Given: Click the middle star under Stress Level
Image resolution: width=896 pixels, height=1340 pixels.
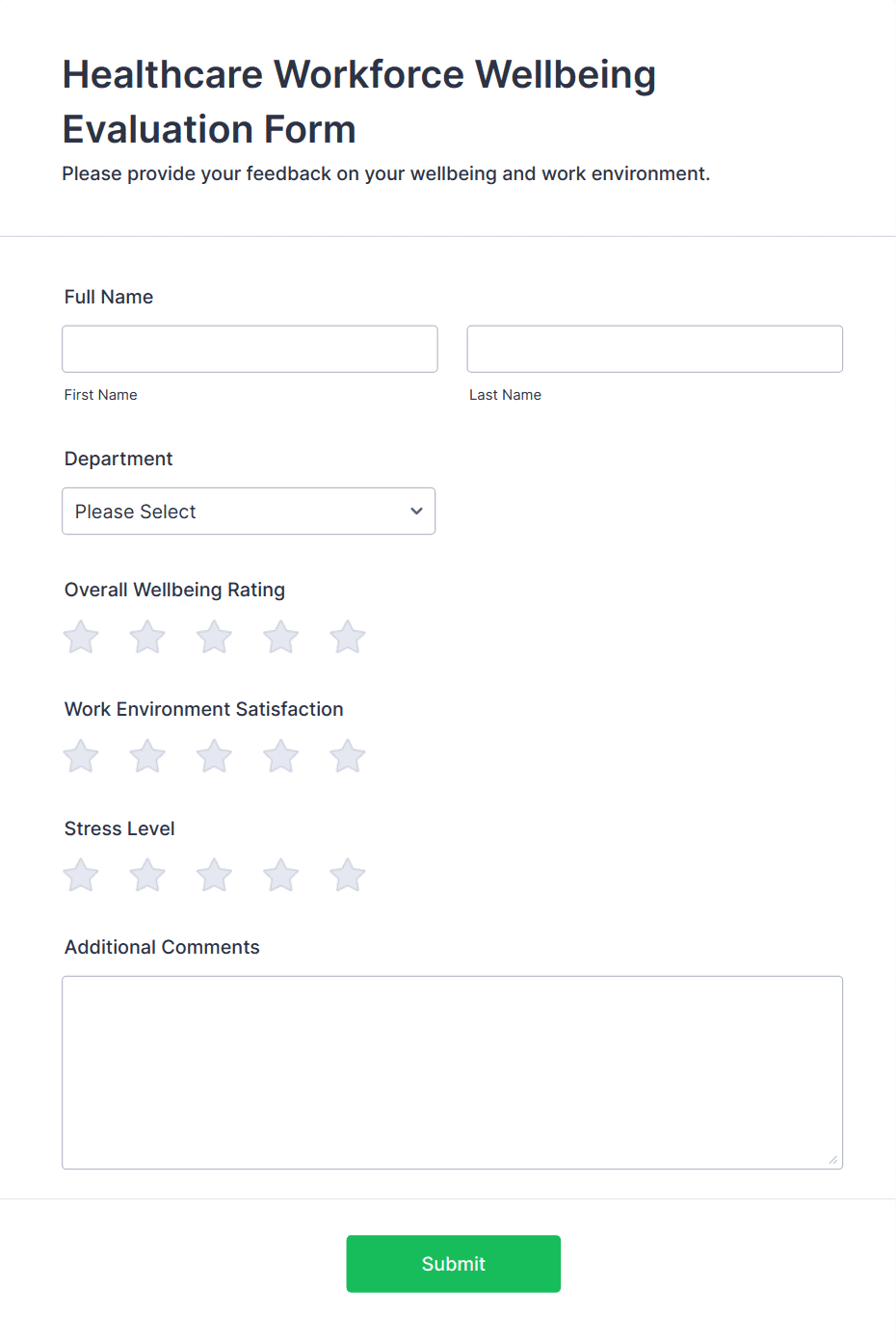Looking at the screenshot, I should pyautogui.click(x=213, y=875).
